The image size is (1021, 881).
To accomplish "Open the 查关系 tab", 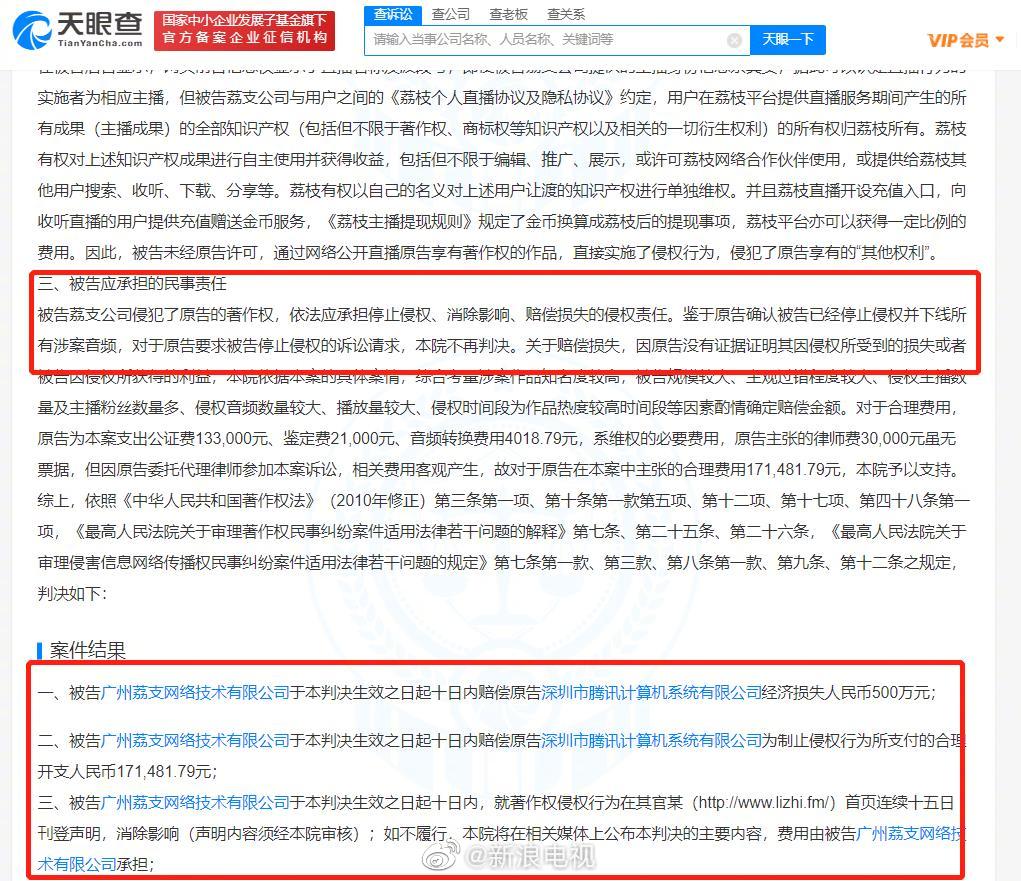I will point(566,15).
